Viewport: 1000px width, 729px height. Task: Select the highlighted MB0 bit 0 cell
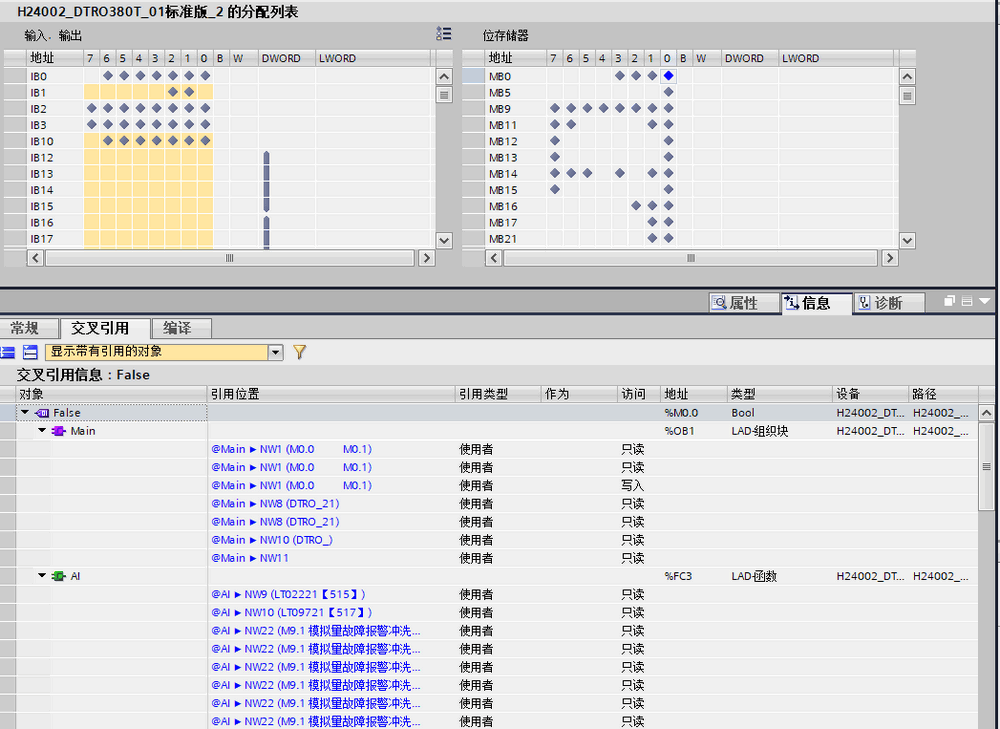668,76
